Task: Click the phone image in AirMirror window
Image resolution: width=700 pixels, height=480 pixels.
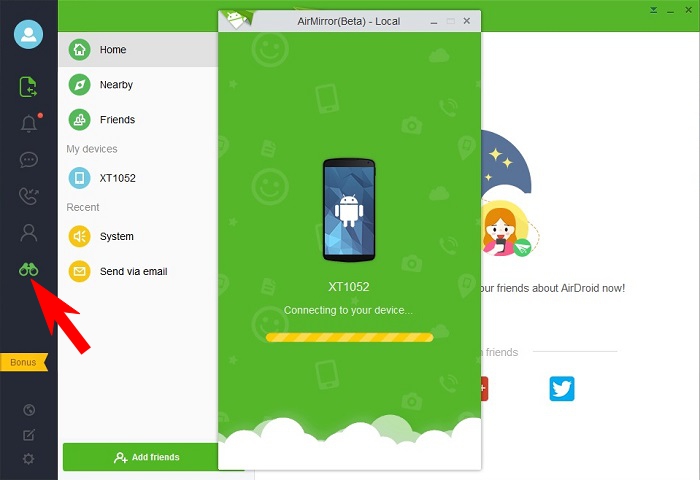Action: pyautogui.click(x=349, y=209)
